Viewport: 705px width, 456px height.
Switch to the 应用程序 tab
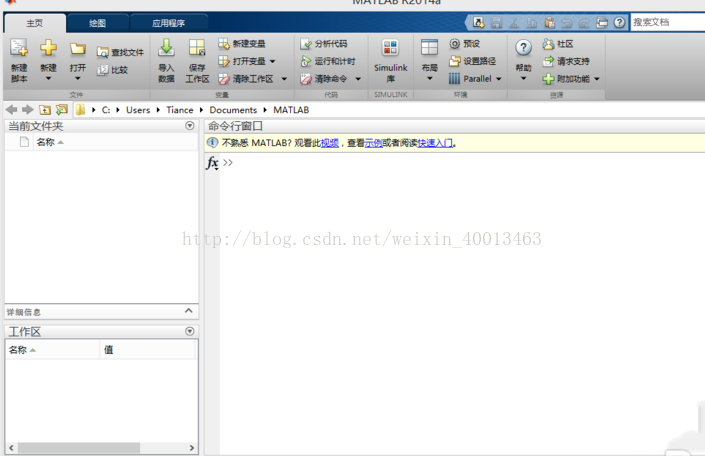(169, 23)
